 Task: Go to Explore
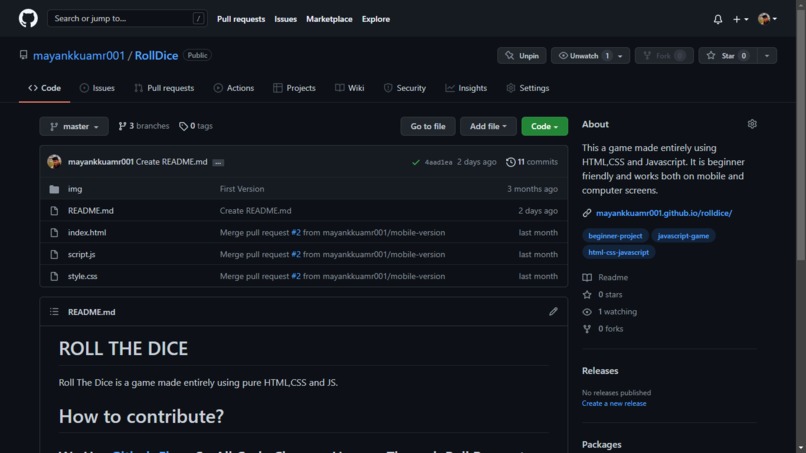coord(376,19)
